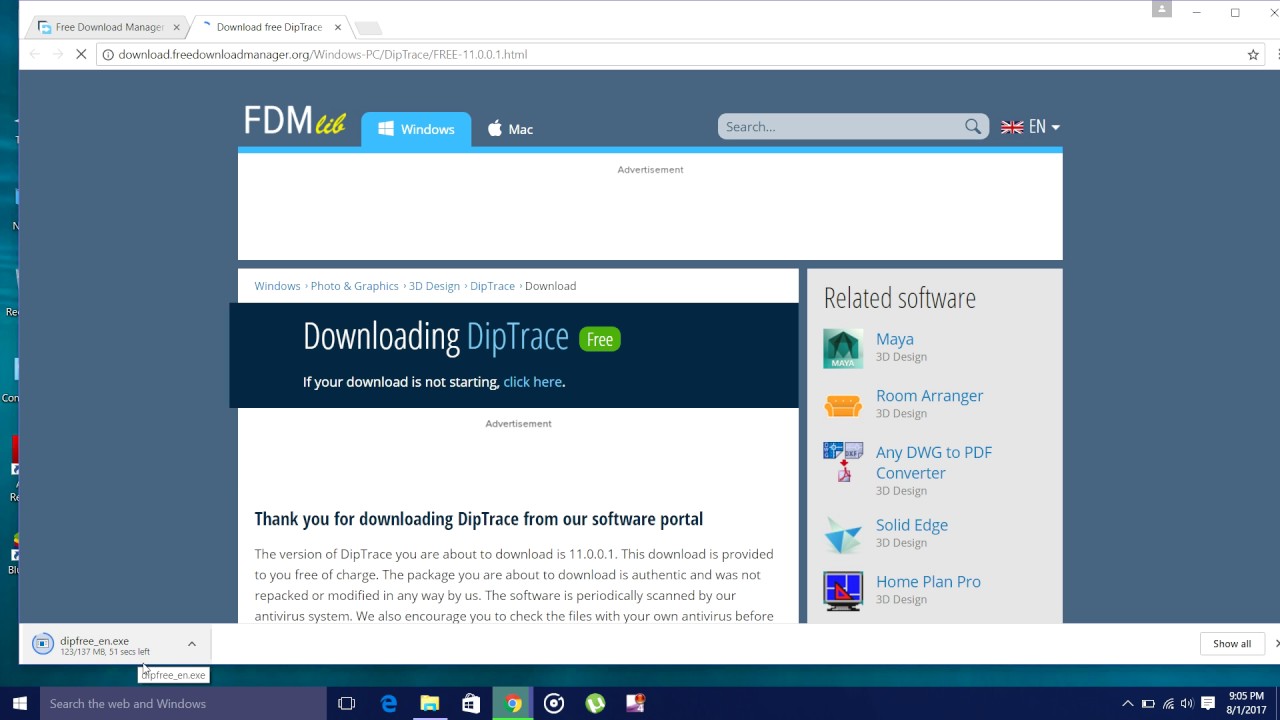Click the Solid Edge icon
This screenshot has height=720, width=1280.
[843, 535]
